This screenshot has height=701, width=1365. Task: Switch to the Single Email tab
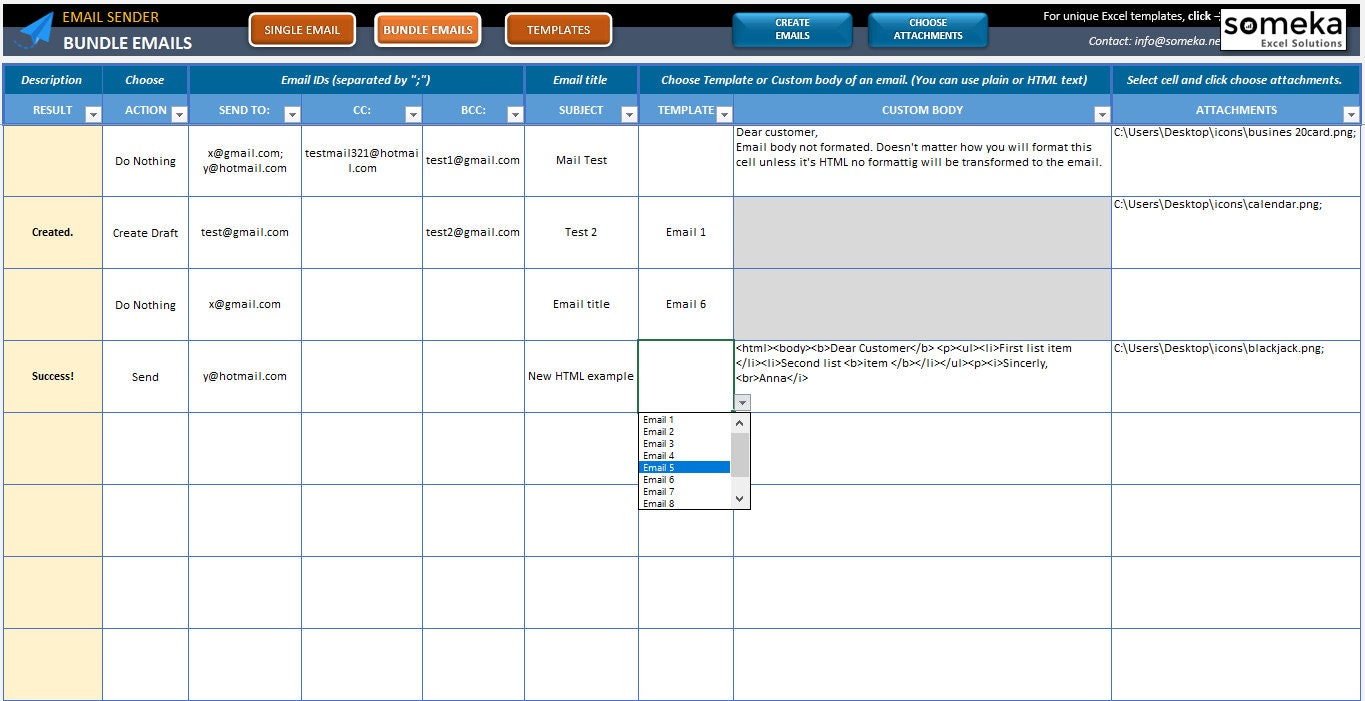point(302,29)
